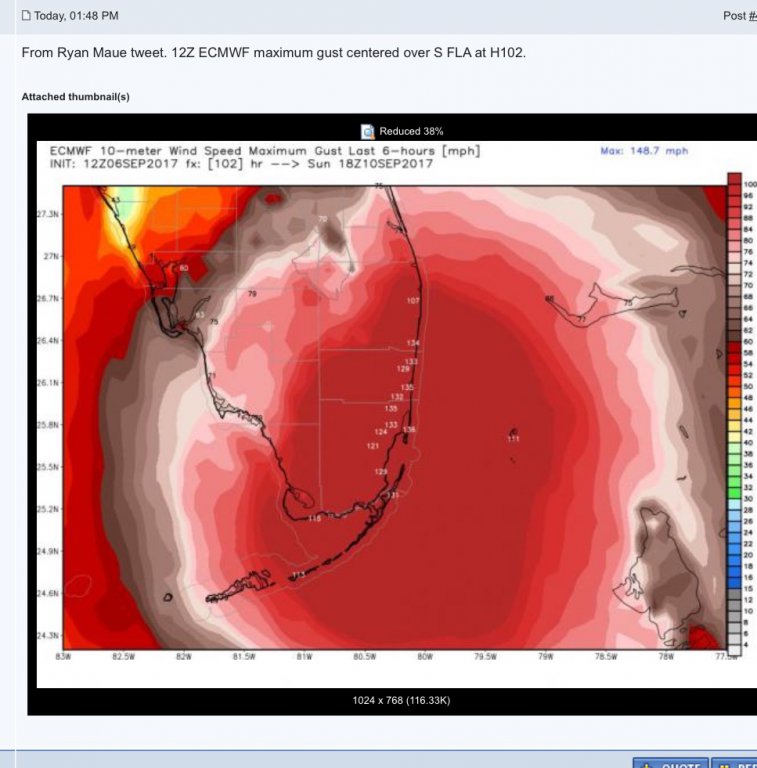Open the Post number link
Screen dimensions: 757x768
coord(739,16)
